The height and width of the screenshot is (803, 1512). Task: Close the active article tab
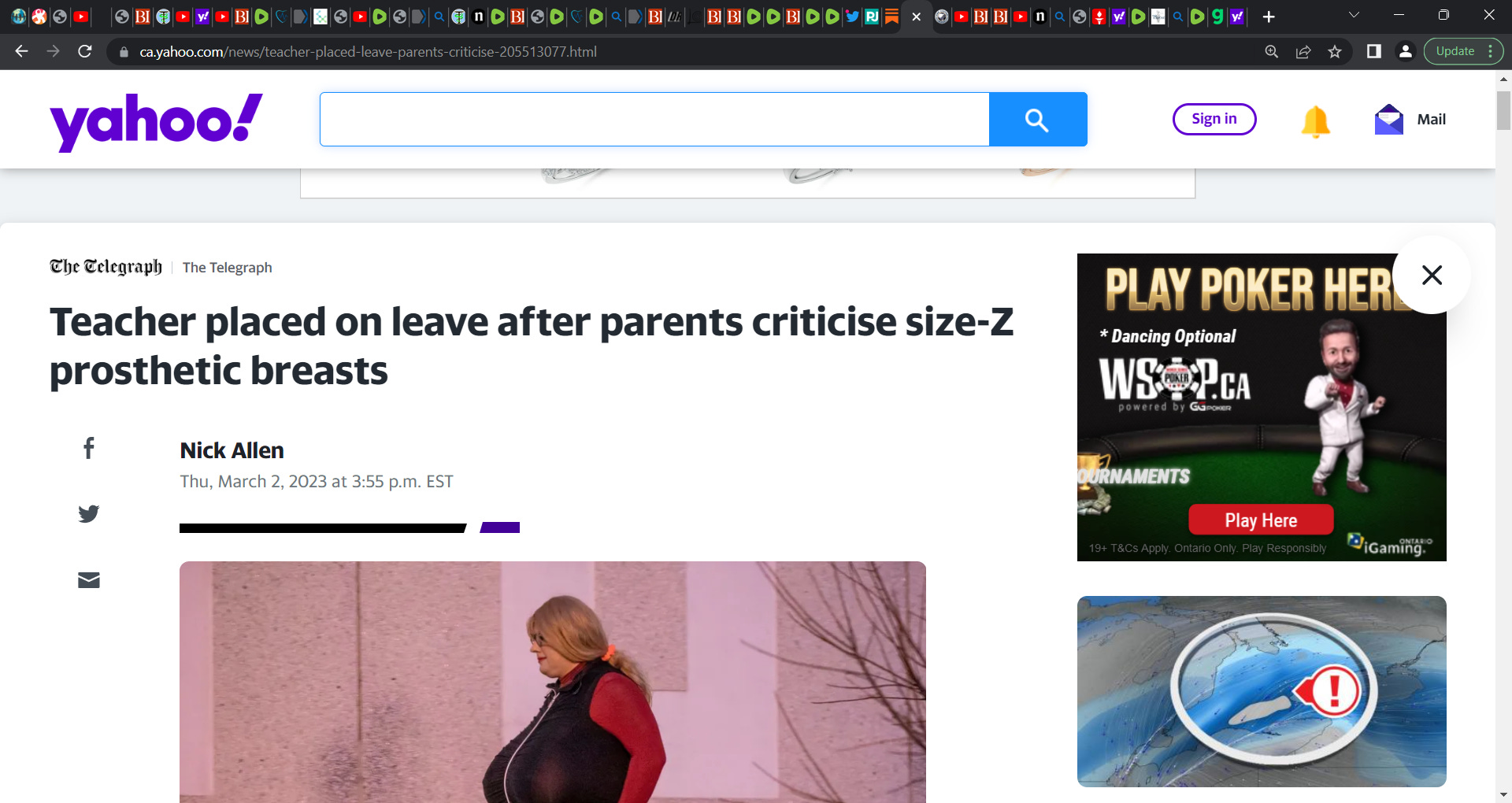click(917, 17)
